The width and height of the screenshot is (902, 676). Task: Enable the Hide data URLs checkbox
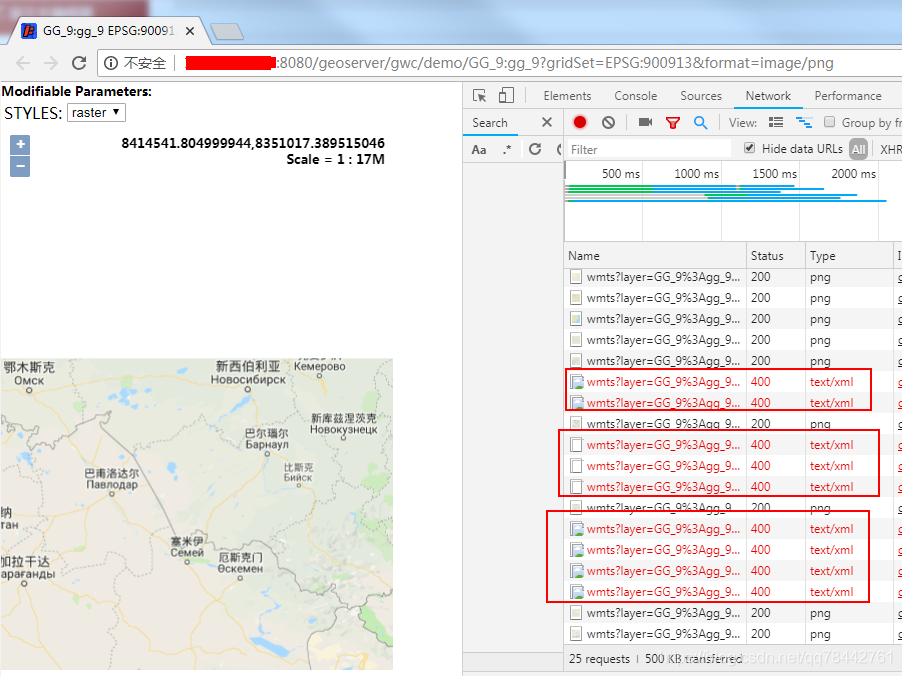click(749, 148)
